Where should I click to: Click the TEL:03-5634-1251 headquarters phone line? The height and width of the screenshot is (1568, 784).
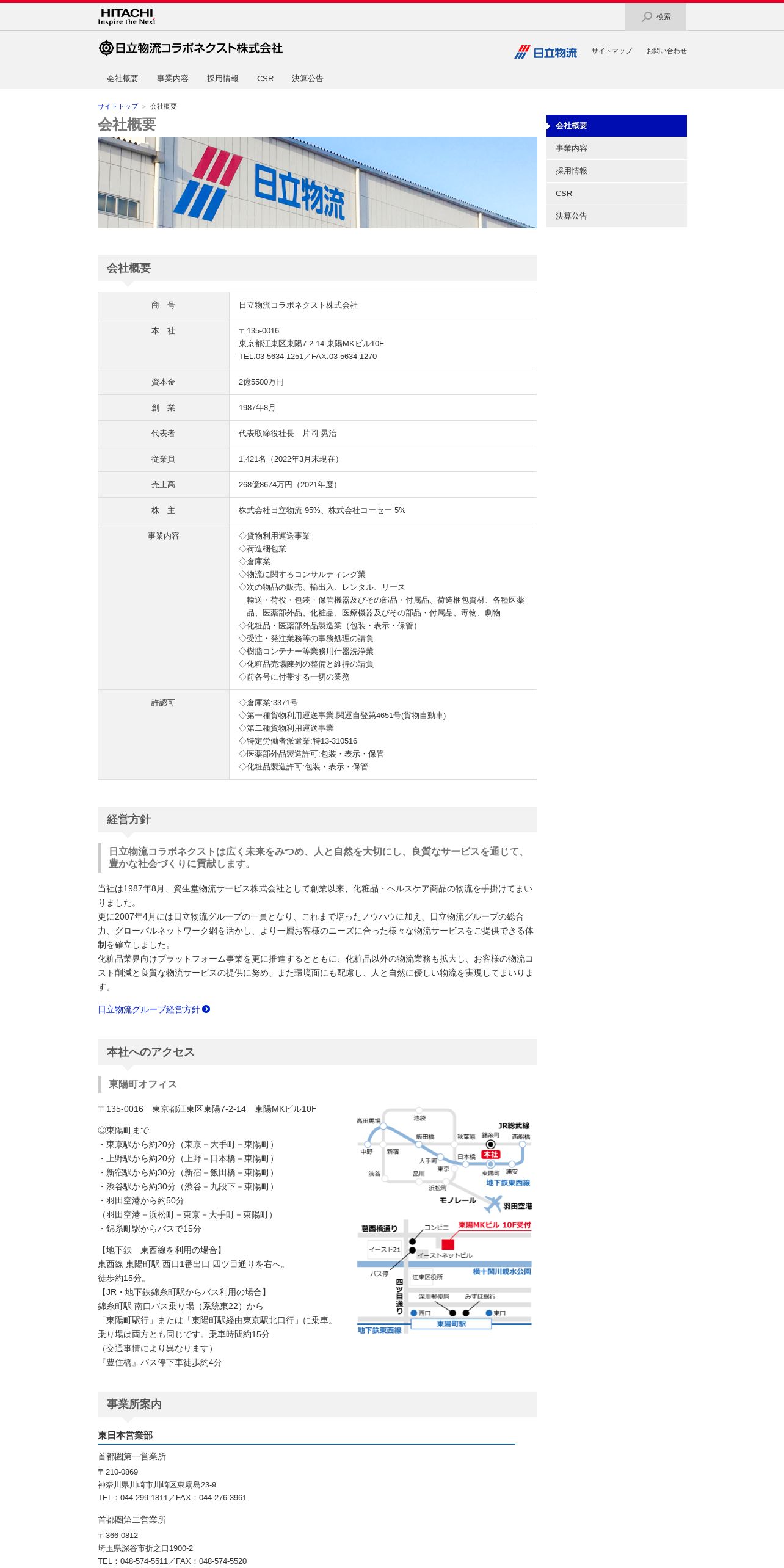[308, 357]
